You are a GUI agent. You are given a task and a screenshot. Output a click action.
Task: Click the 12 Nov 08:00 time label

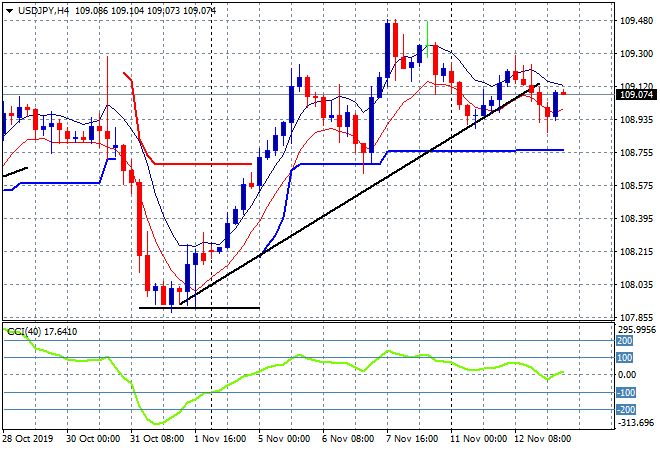(543, 439)
